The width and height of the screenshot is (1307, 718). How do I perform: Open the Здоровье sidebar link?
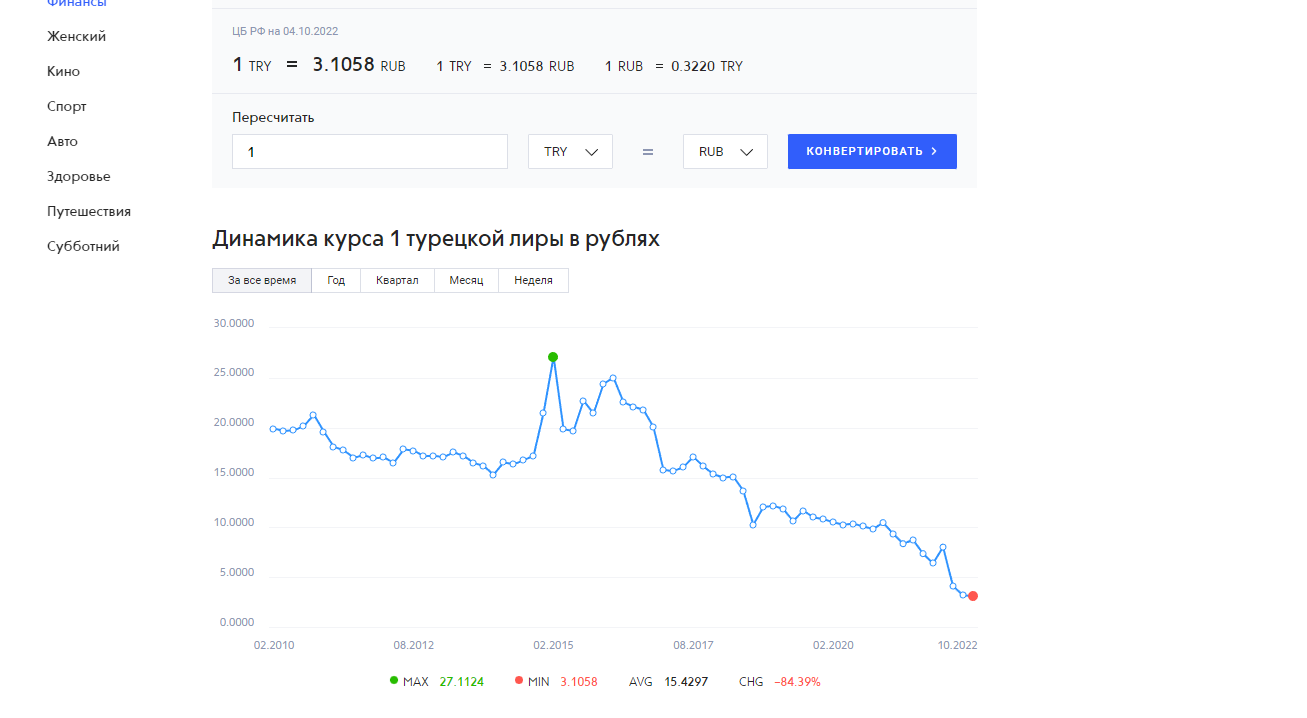click(x=79, y=177)
